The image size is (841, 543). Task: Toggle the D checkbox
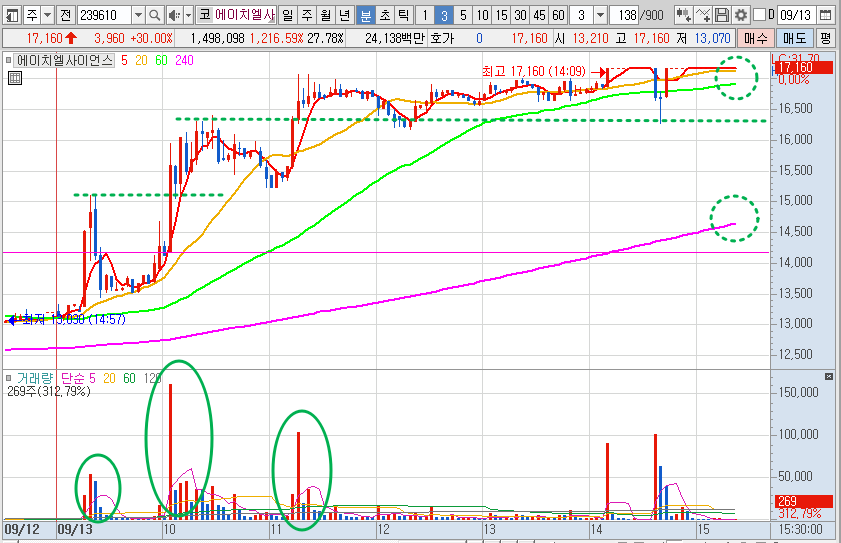(x=759, y=14)
